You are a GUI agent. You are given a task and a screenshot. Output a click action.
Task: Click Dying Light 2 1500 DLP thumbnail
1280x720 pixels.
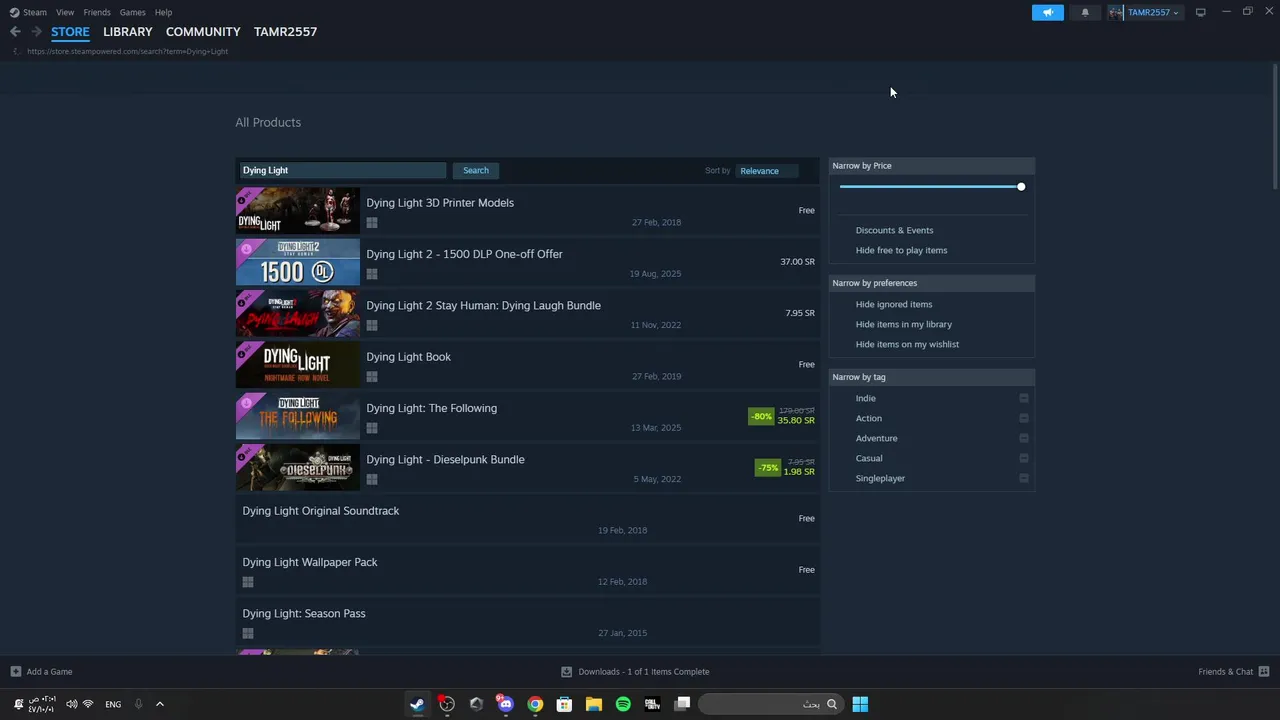(x=298, y=262)
